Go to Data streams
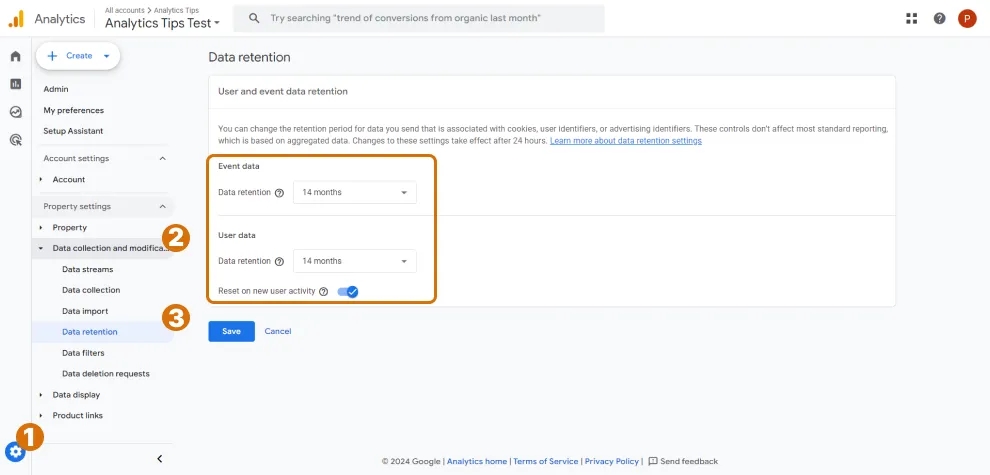Image resolution: width=990 pixels, height=475 pixels. 88,269
